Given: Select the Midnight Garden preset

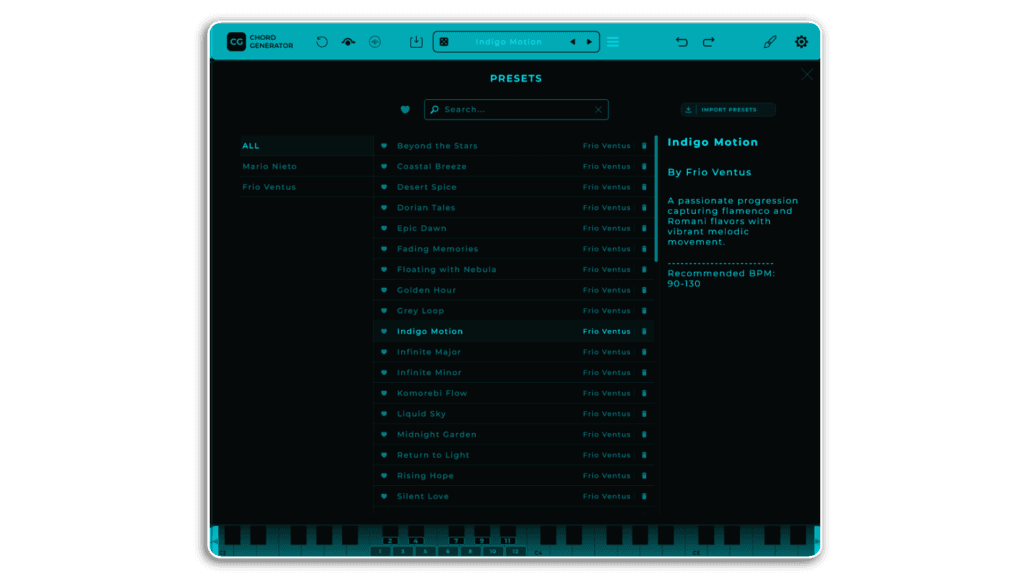Looking at the screenshot, I should point(438,434).
